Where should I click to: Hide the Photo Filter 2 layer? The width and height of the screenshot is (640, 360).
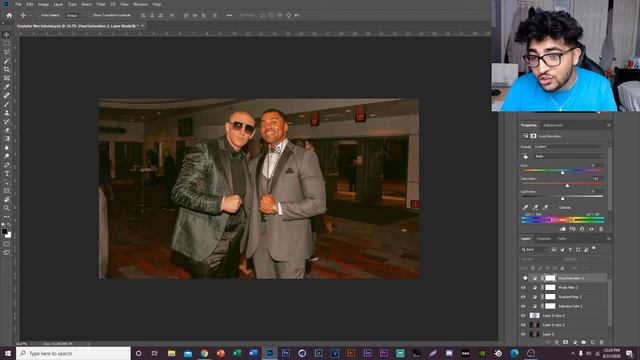coord(523,287)
